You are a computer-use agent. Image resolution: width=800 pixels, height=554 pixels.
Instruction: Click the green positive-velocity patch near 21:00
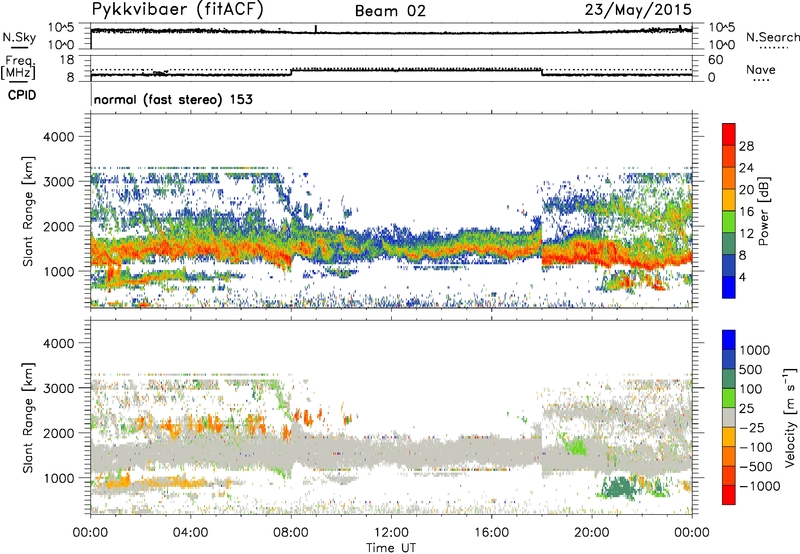(619, 487)
